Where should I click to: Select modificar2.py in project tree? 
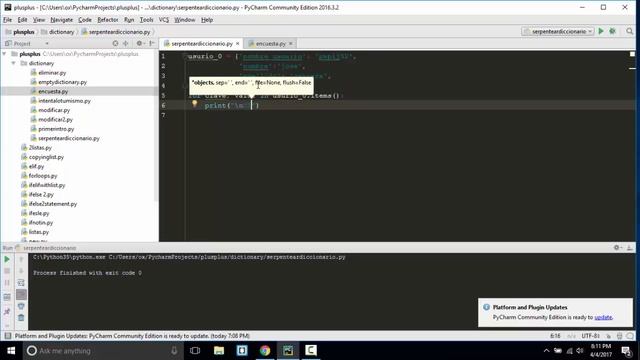pos(56,120)
